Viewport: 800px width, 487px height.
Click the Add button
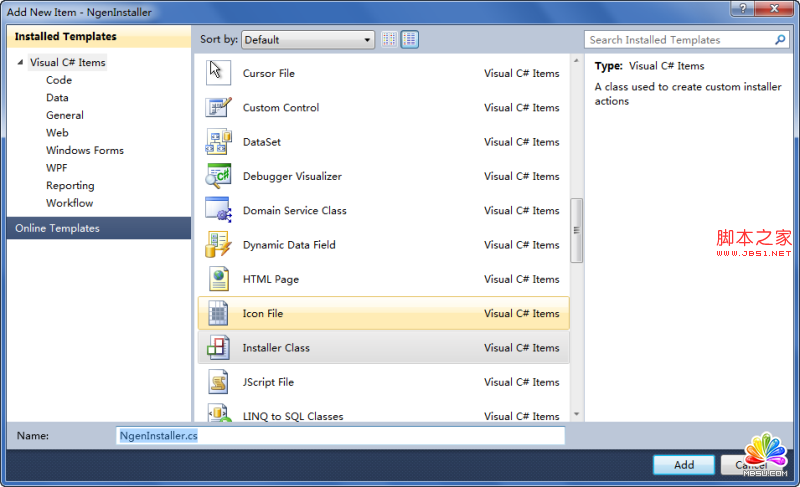(x=683, y=465)
